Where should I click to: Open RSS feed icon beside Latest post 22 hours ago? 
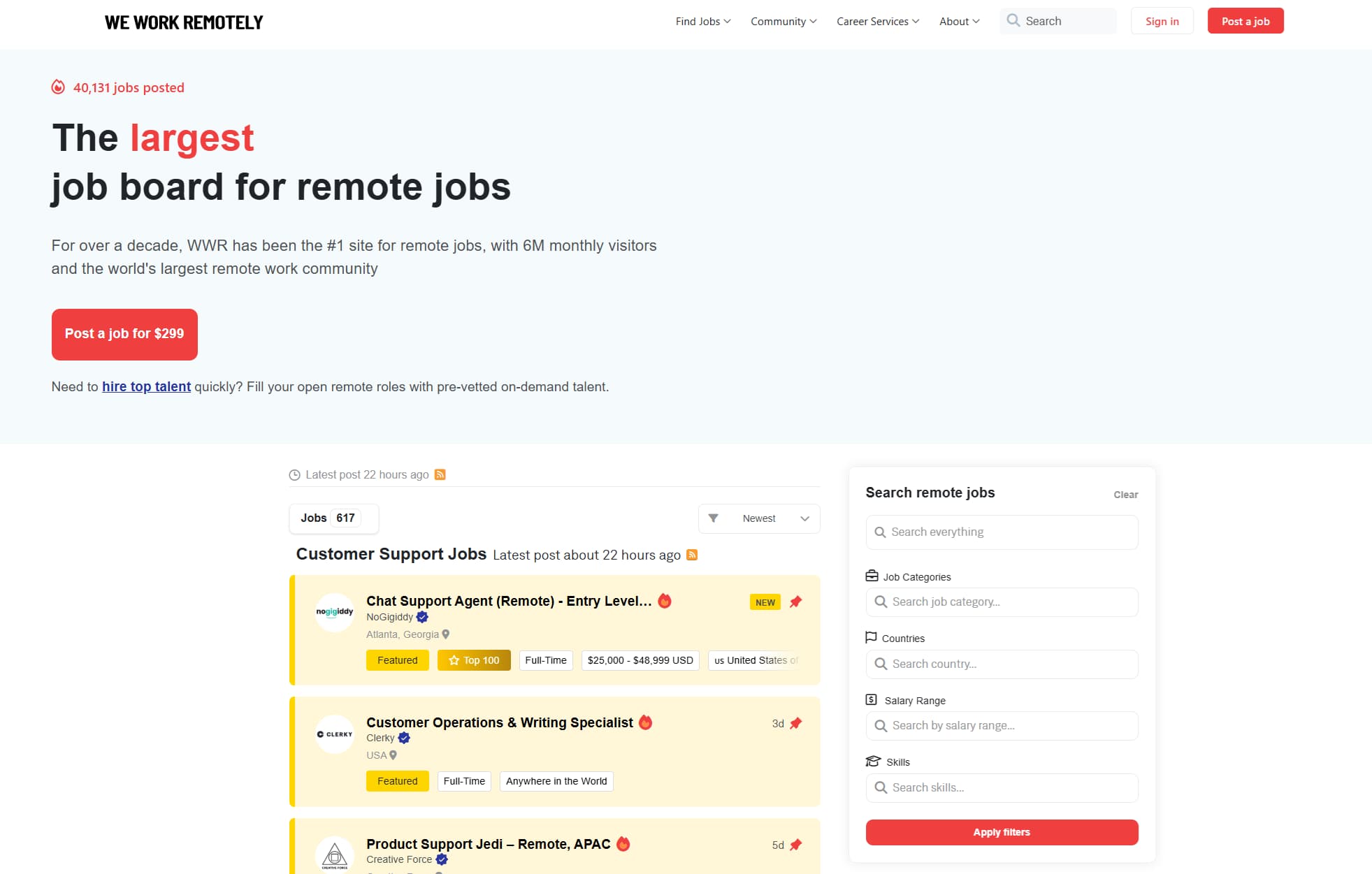click(x=440, y=474)
